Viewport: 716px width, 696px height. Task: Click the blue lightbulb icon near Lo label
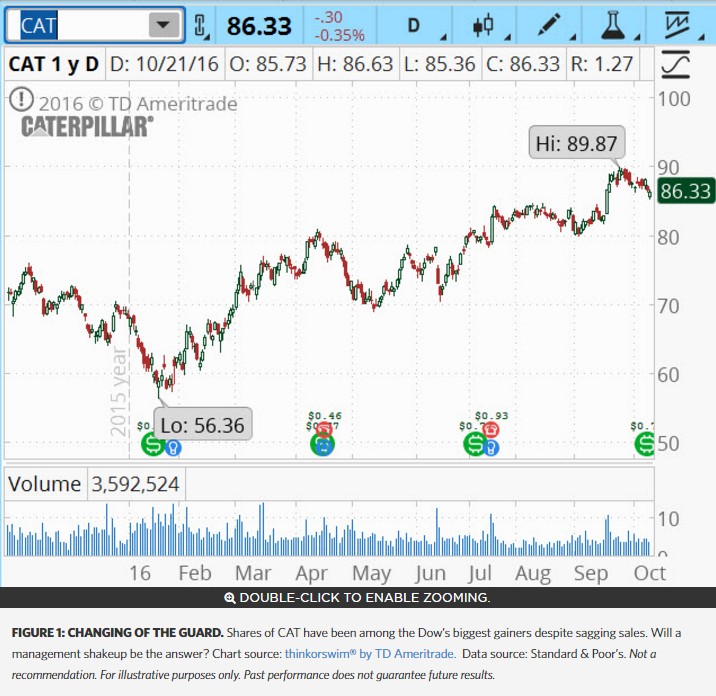(173, 448)
